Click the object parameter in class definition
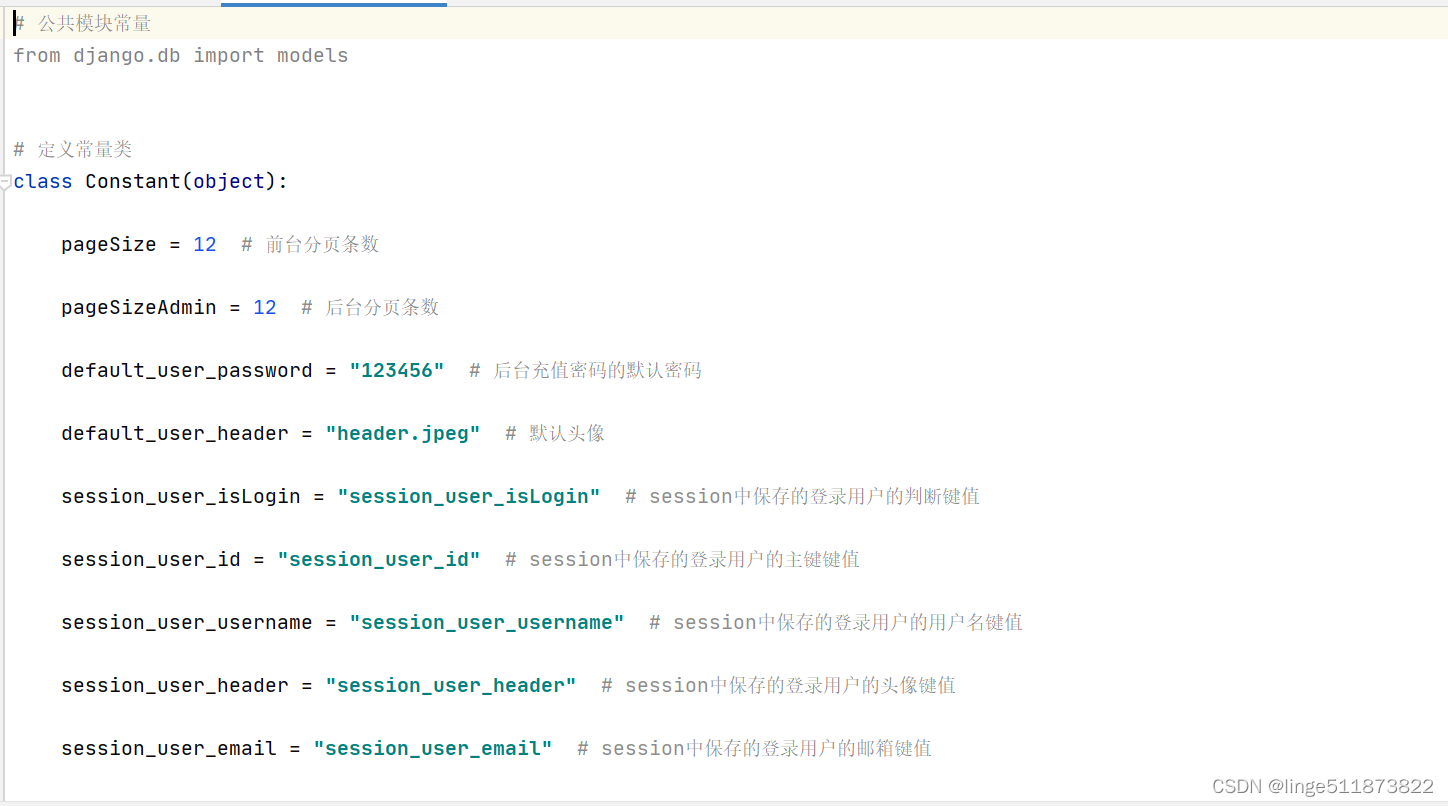The image size is (1448, 806). (228, 181)
